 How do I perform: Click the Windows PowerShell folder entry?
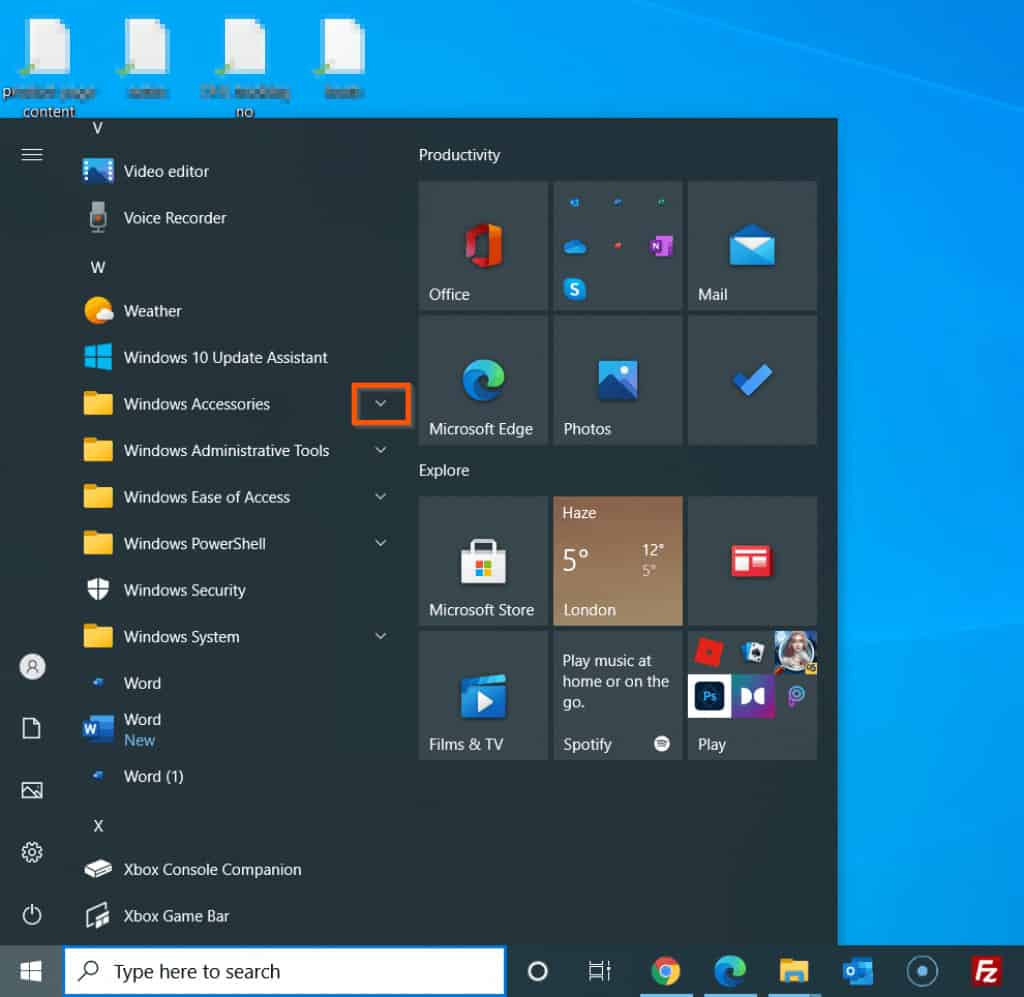tap(235, 543)
